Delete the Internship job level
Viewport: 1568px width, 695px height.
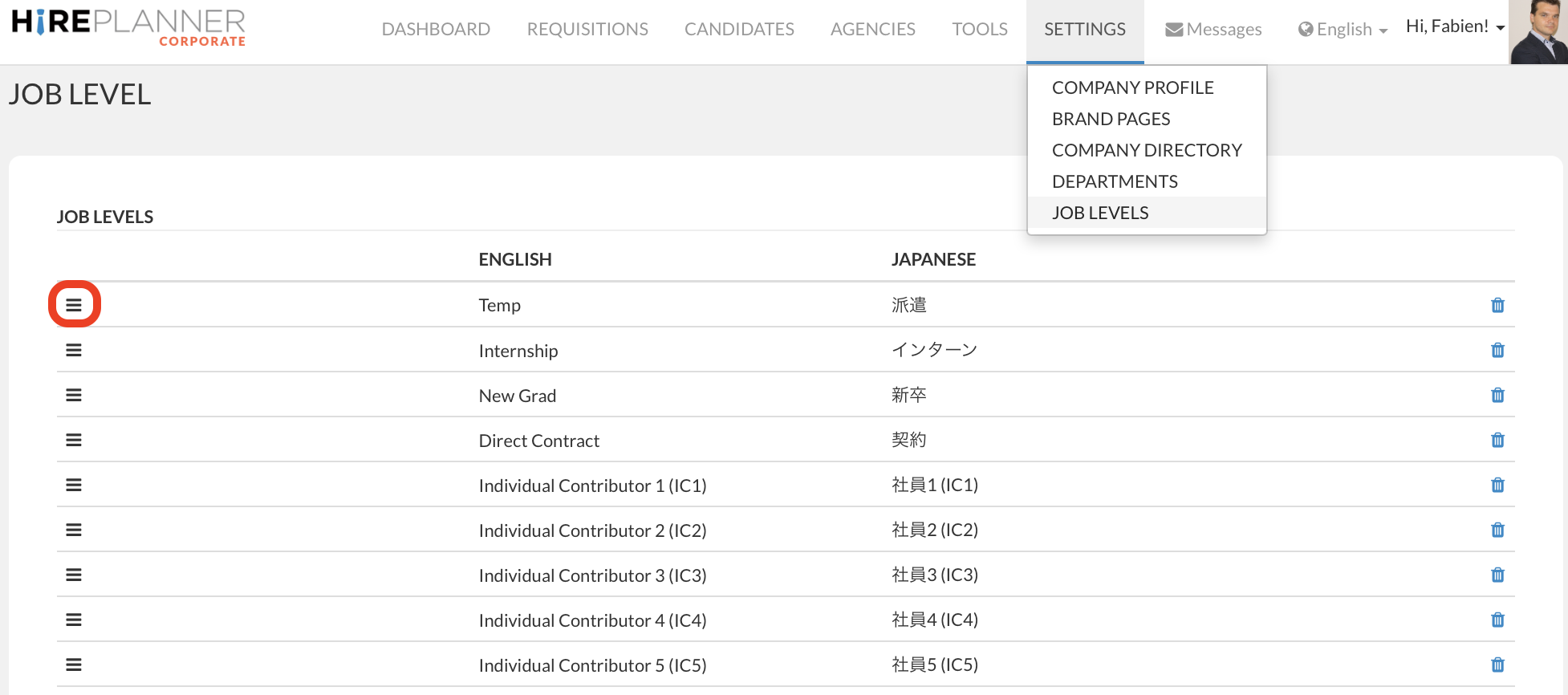click(x=1497, y=350)
